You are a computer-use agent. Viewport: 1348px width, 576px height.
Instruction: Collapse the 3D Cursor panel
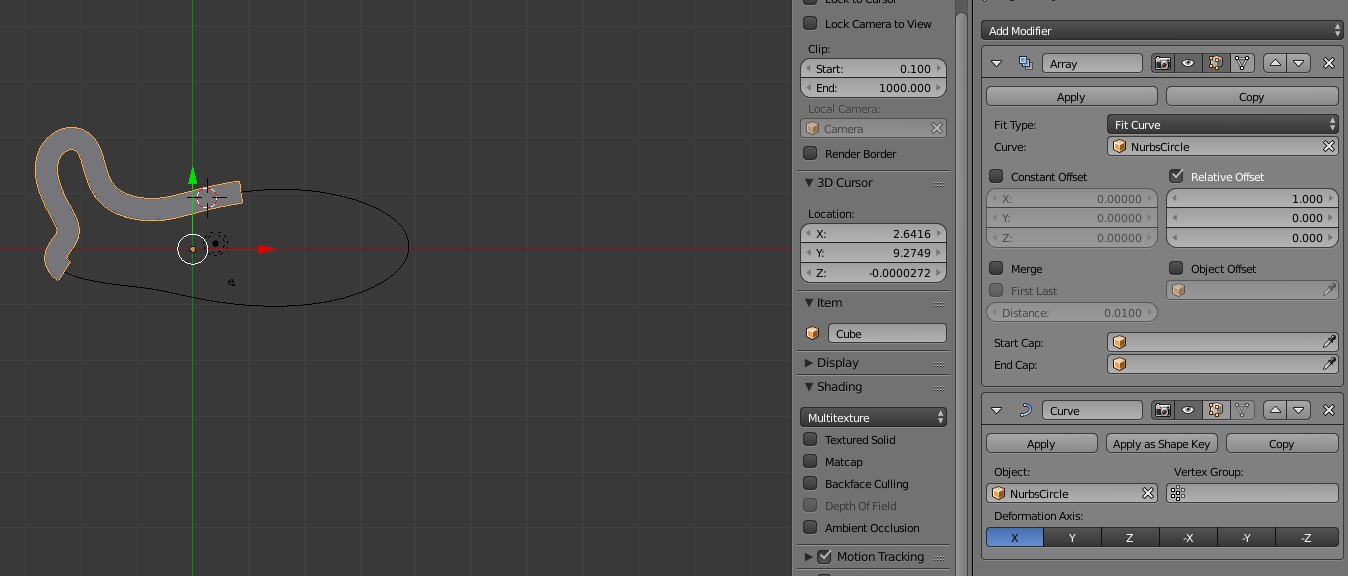(x=809, y=183)
